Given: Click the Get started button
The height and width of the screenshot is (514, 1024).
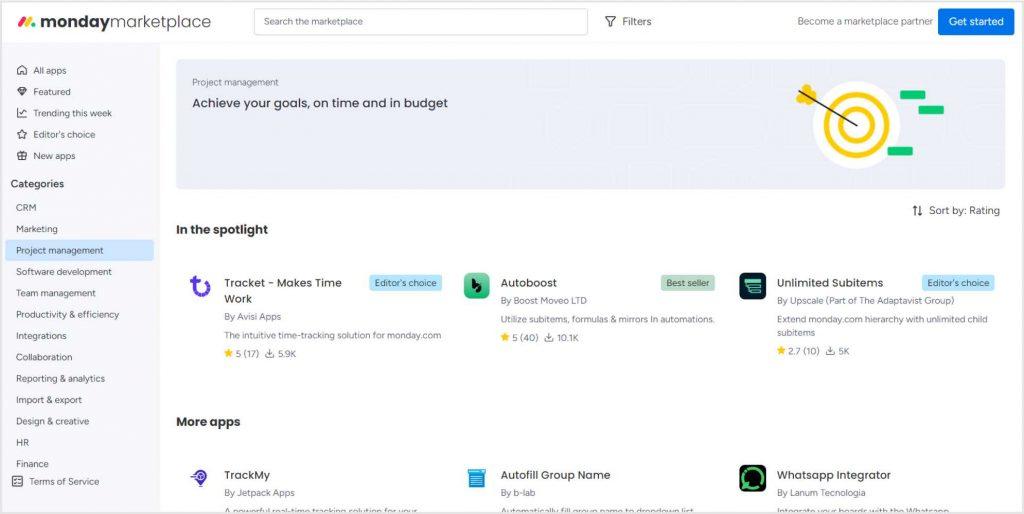Looking at the screenshot, I should (x=975, y=21).
